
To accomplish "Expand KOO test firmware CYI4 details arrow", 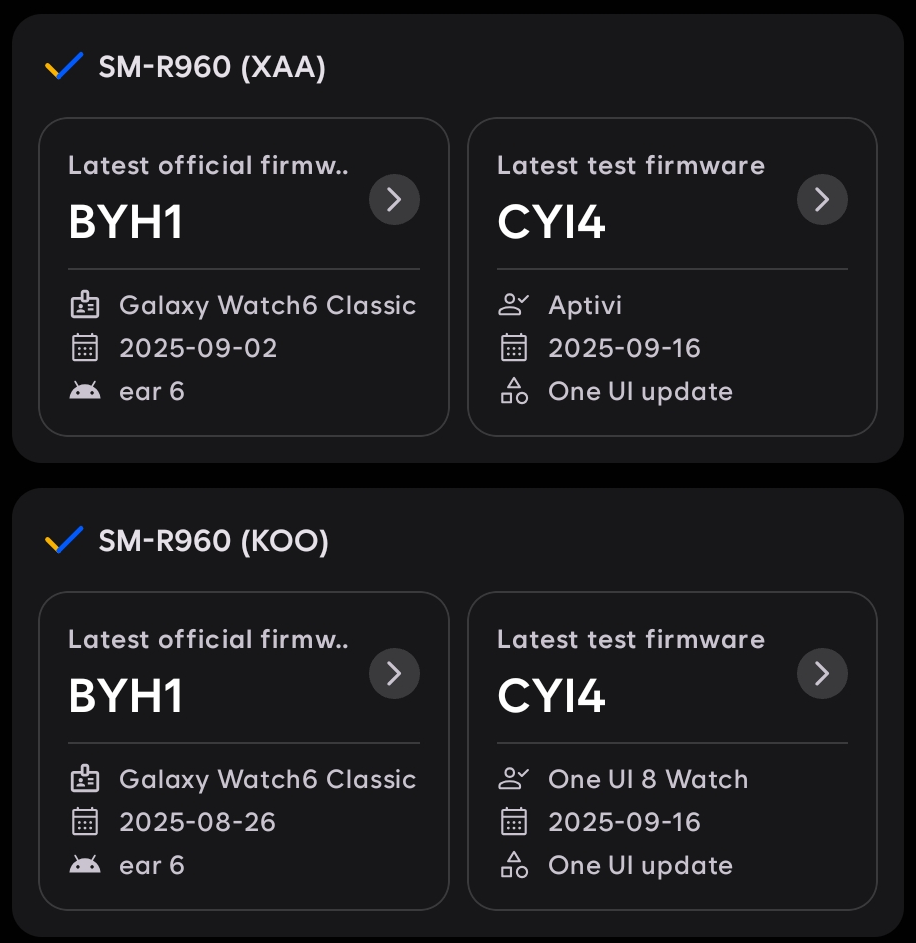I will 822,674.
